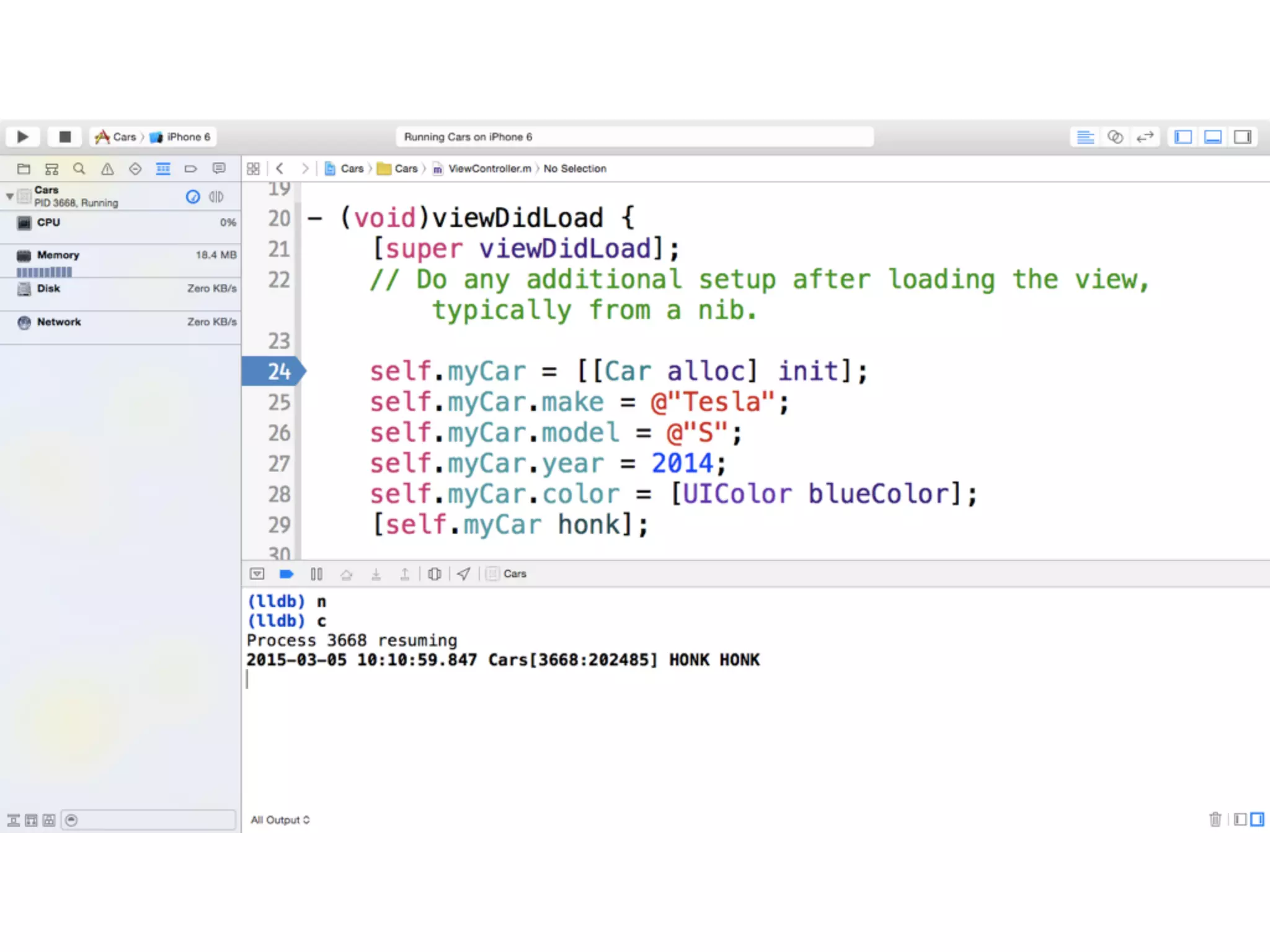The width and height of the screenshot is (1270, 952).
Task: Open the Find navigator magnifier icon
Action: [79, 169]
